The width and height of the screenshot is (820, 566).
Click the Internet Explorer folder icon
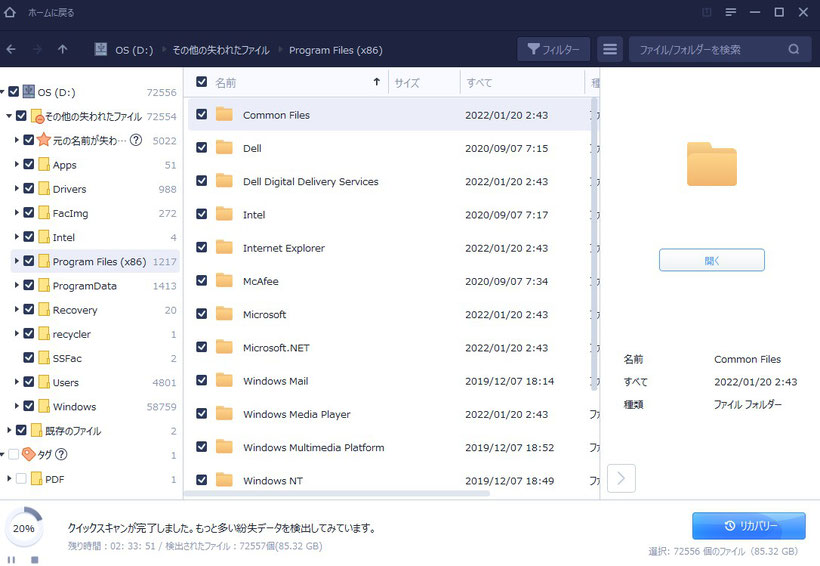coord(224,247)
